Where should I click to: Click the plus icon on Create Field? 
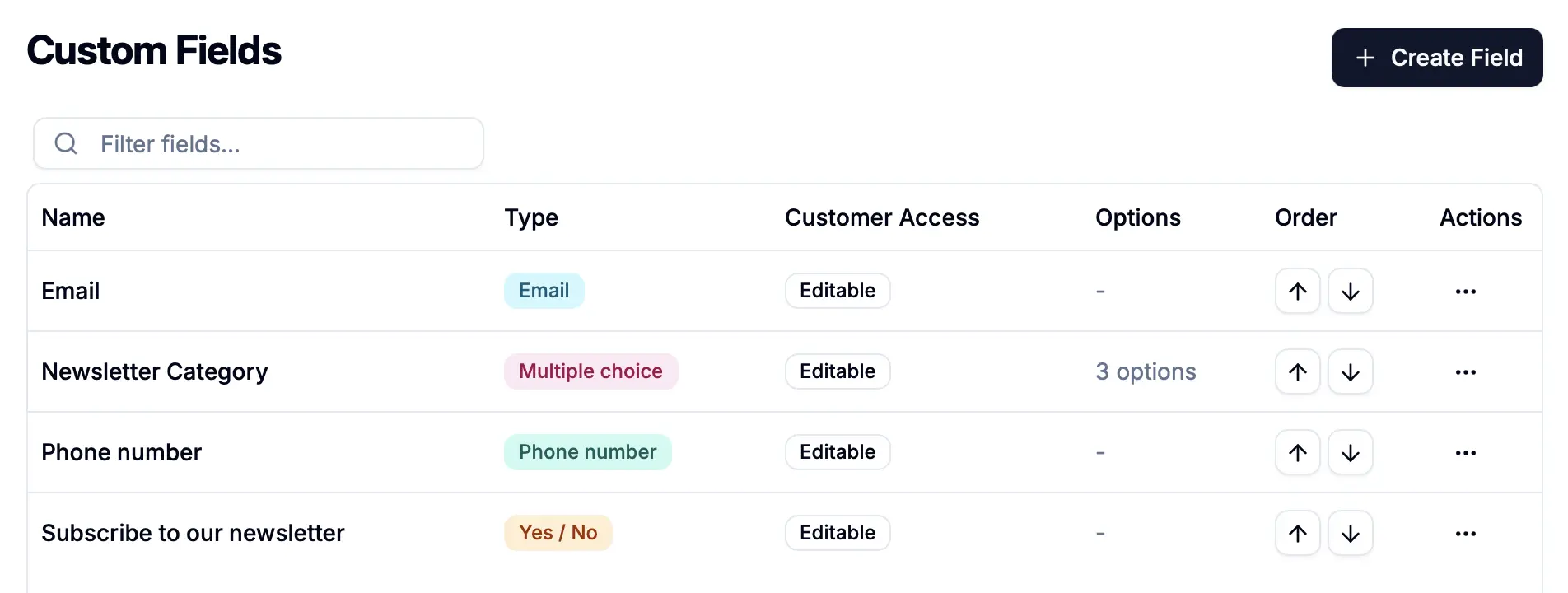click(1365, 58)
